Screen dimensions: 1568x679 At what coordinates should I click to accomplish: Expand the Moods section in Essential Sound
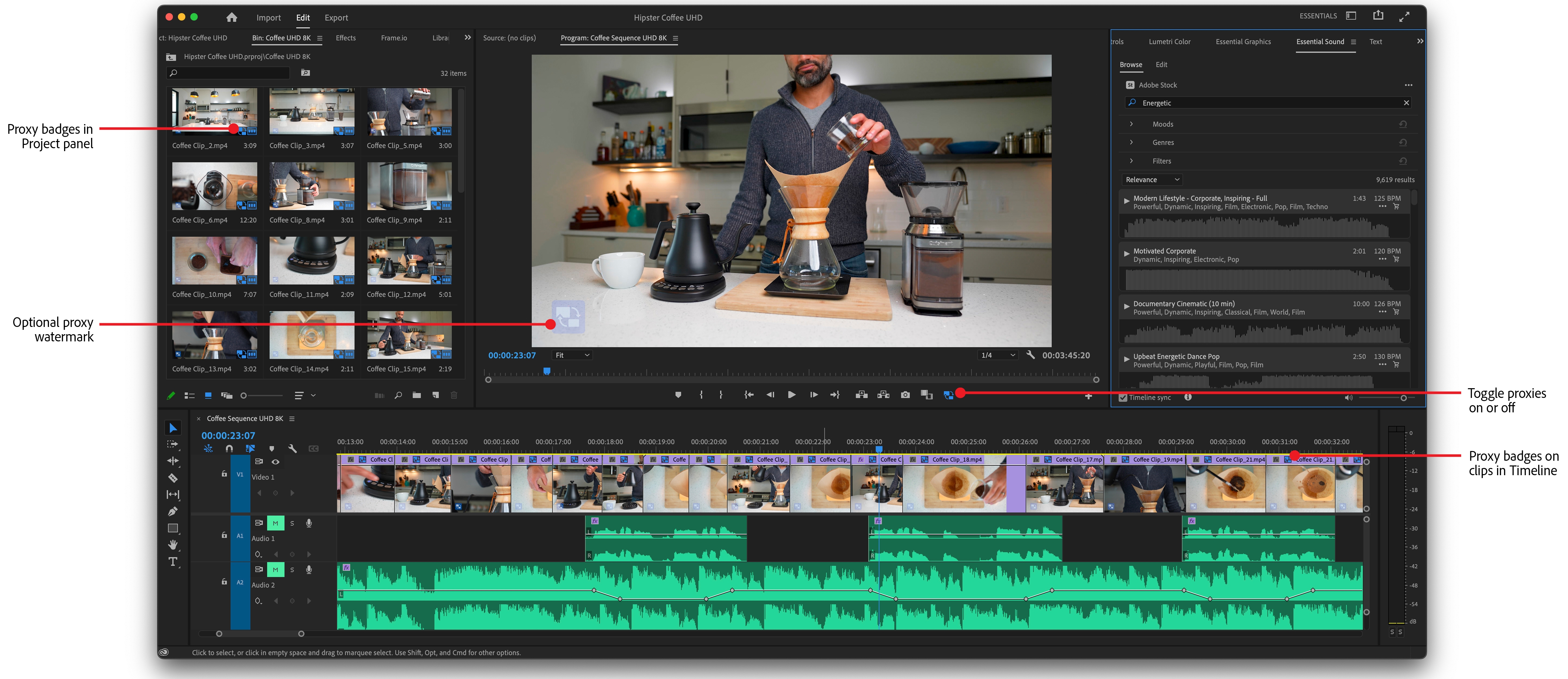click(x=1132, y=124)
